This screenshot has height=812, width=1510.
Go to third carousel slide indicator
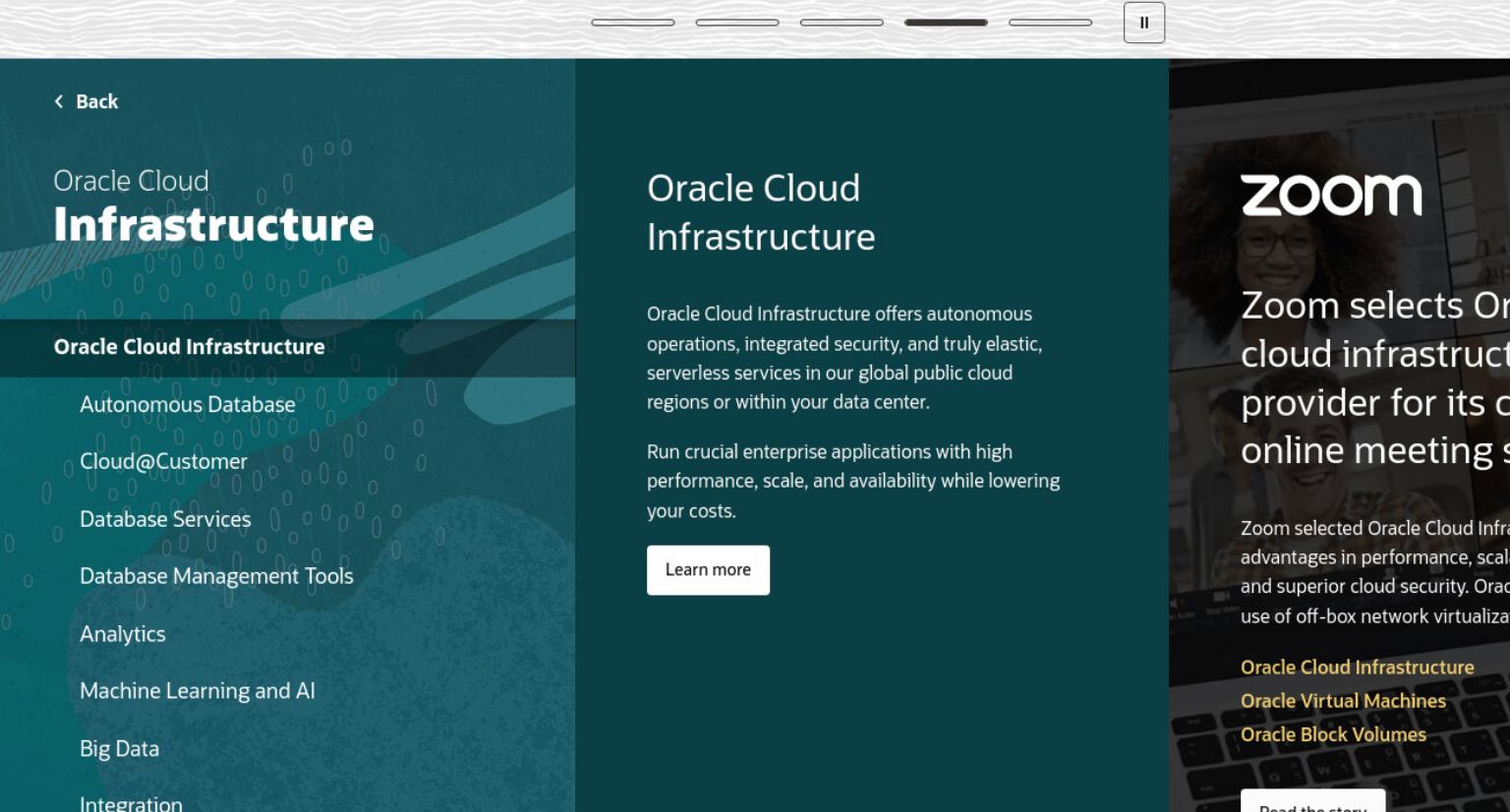(842, 22)
